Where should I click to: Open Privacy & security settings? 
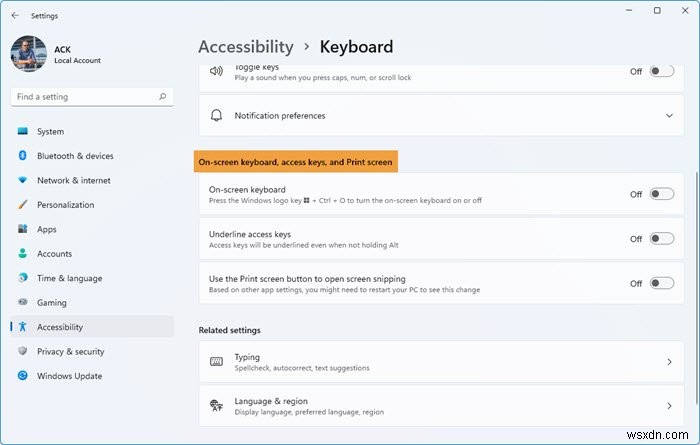click(92, 351)
